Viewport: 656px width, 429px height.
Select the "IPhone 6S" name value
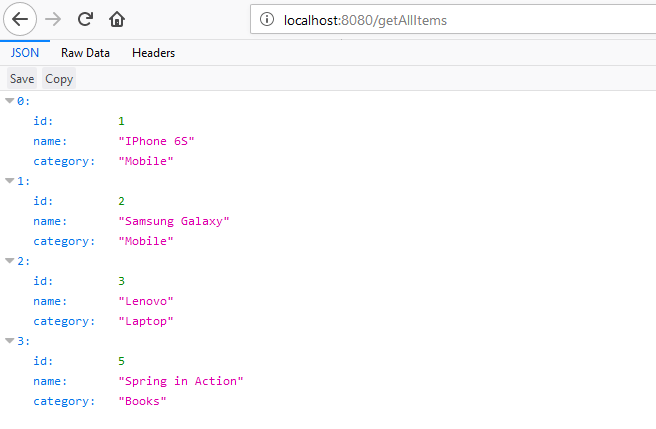click(x=155, y=141)
